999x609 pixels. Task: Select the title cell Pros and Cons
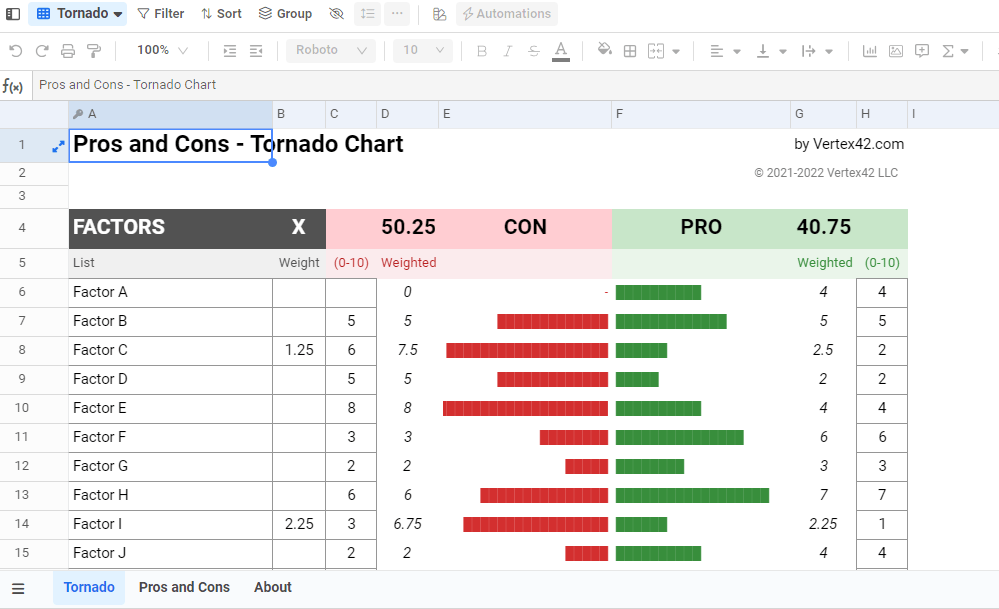[171, 145]
